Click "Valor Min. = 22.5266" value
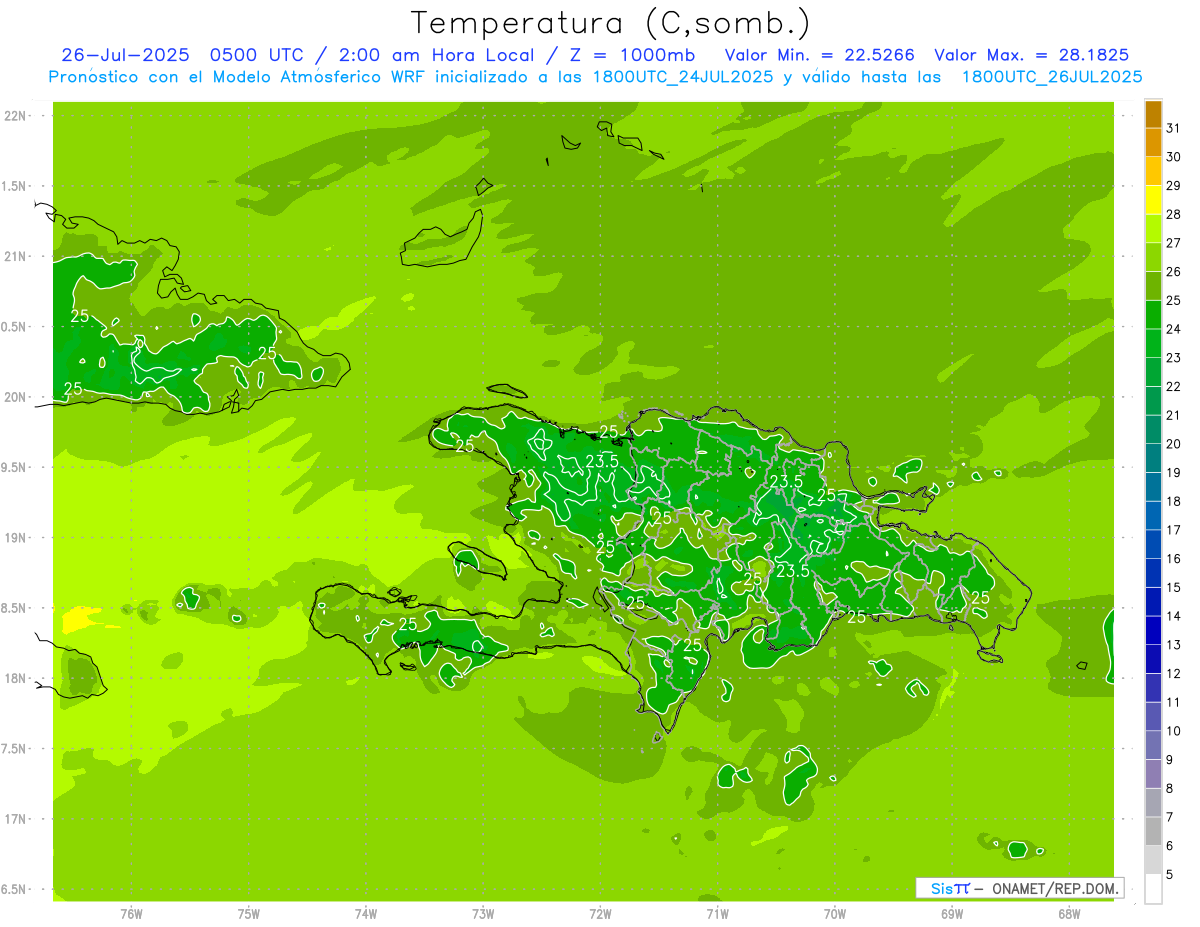Image resolution: width=1200 pixels, height=927 pixels. [x=820, y=55]
